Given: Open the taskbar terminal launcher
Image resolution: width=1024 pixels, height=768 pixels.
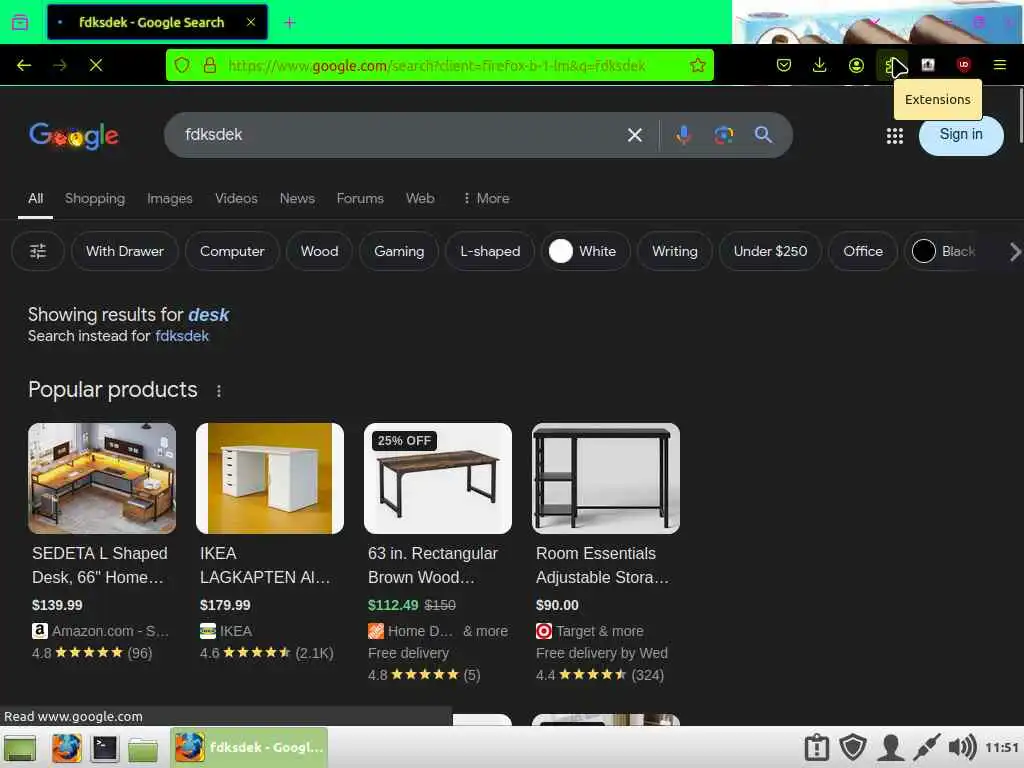Looking at the screenshot, I should tap(104, 748).
